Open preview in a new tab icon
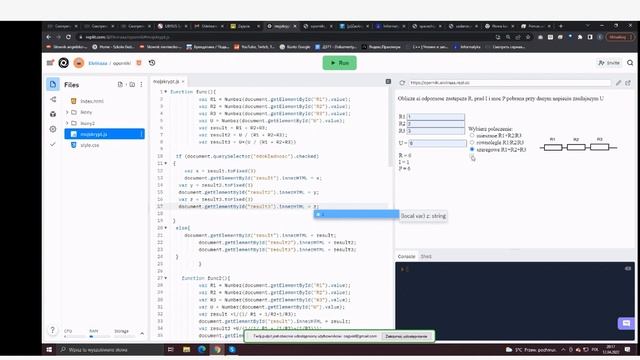The width and height of the screenshot is (640, 360). [628, 82]
